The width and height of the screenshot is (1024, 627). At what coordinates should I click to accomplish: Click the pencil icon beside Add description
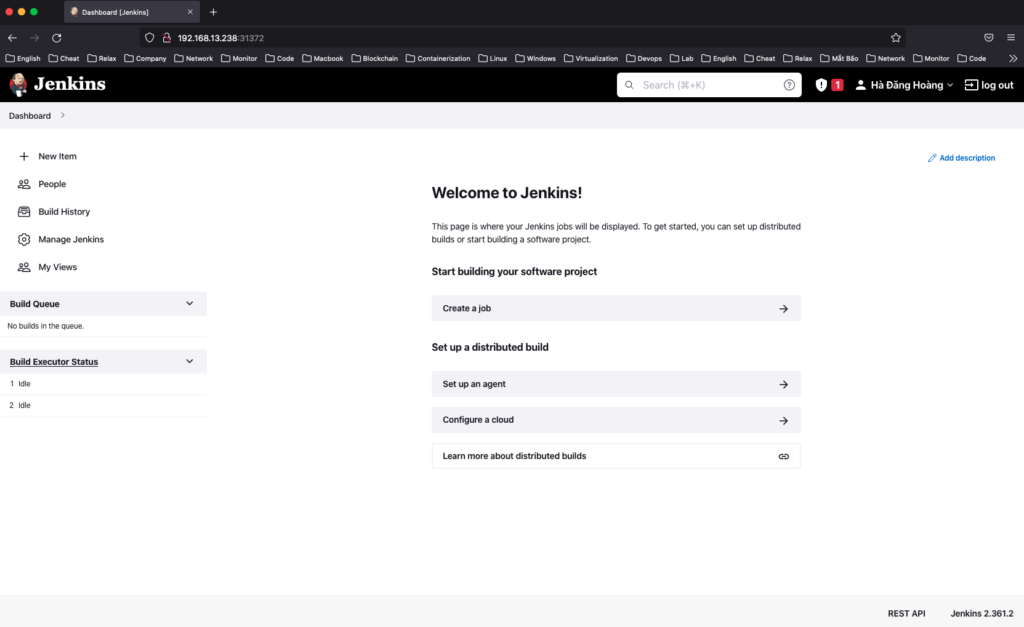click(932, 158)
